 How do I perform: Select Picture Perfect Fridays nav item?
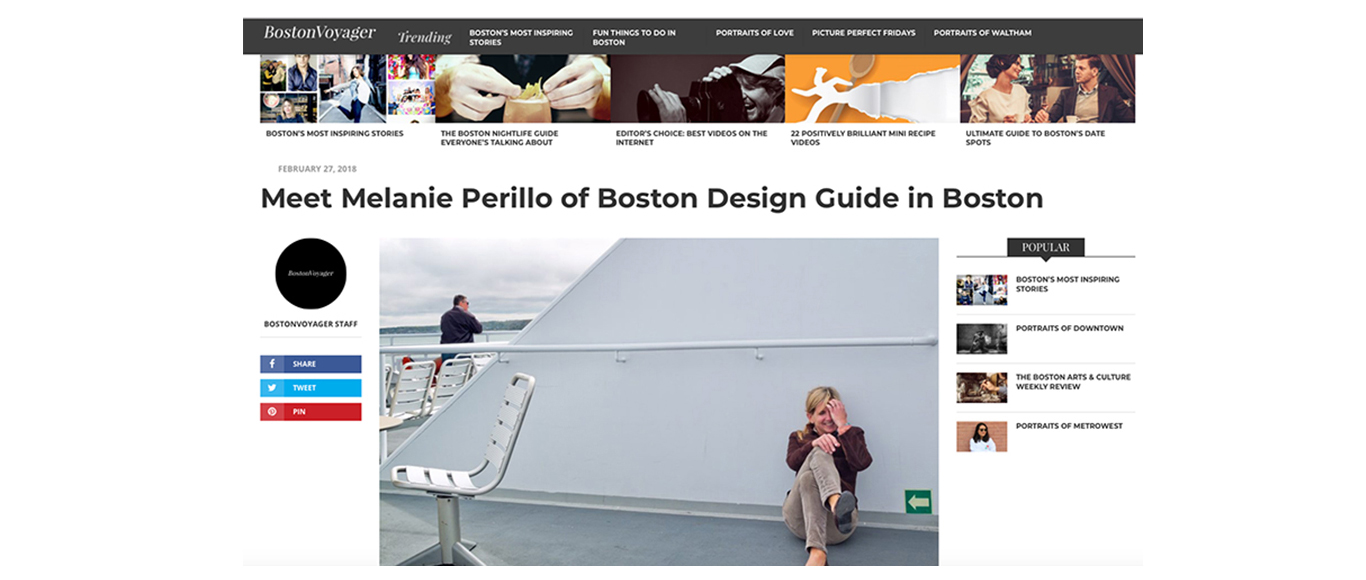pyautogui.click(x=863, y=33)
